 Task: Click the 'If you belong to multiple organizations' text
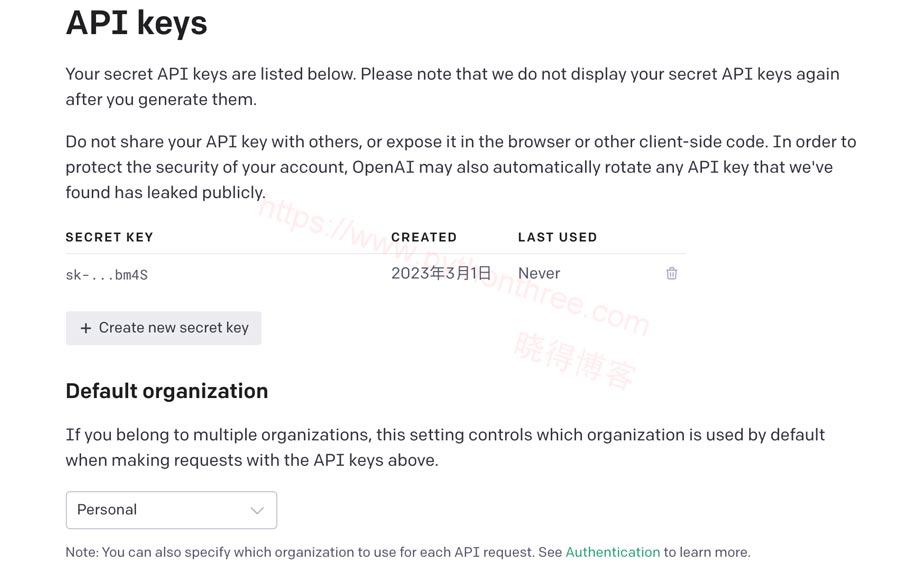445,447
